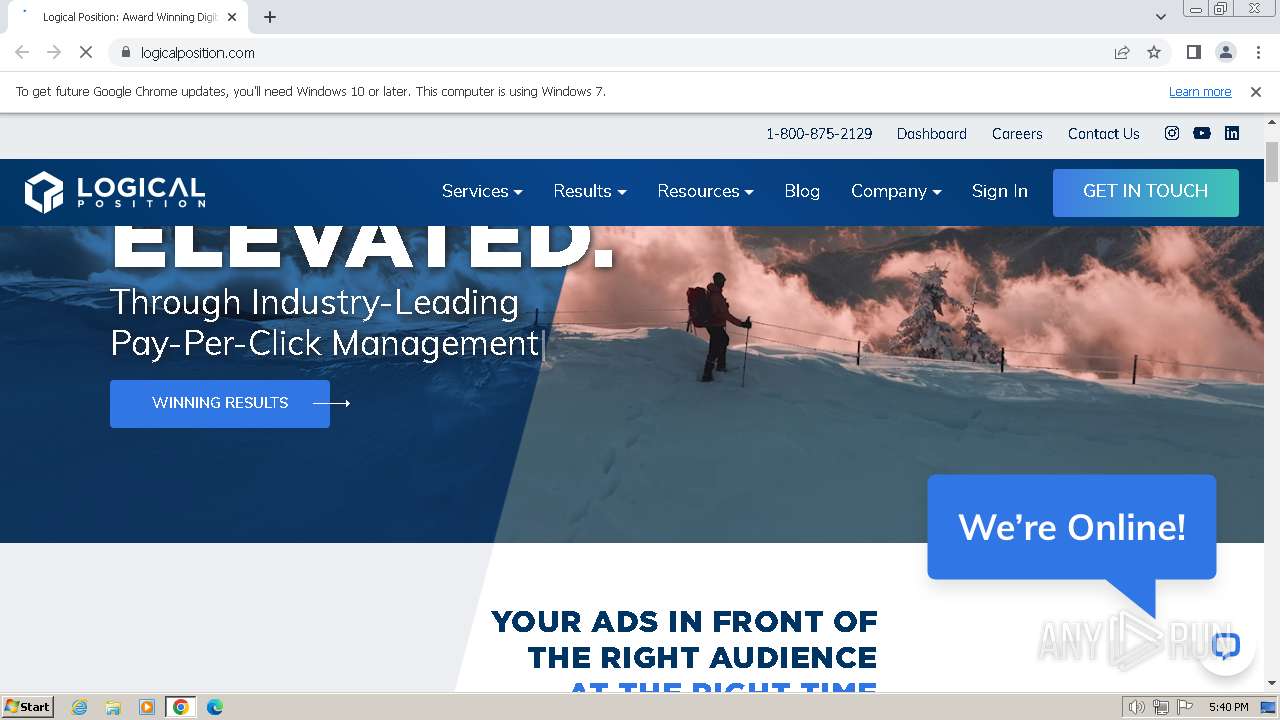This screenshot has width=1280, height=720.
Task: Open the Careers link
Action: 1017,133
